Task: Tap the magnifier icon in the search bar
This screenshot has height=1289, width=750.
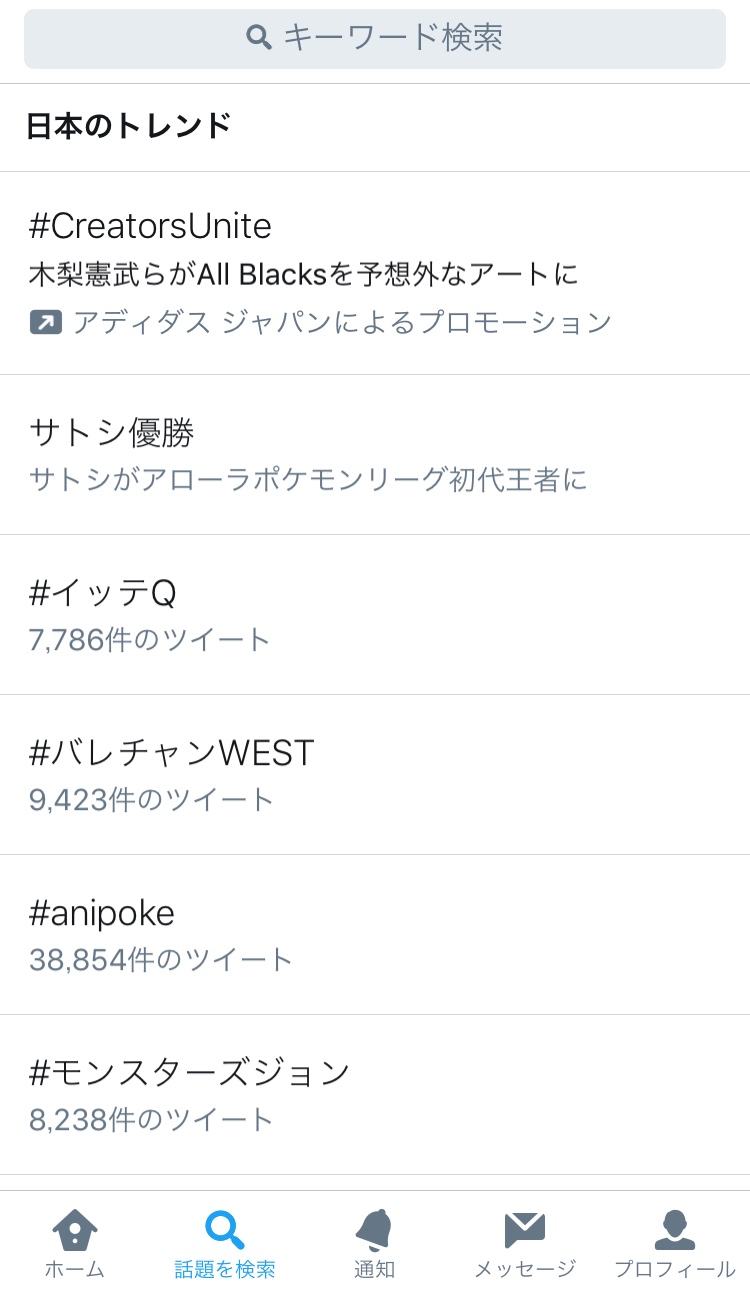Action: (259, 38)
